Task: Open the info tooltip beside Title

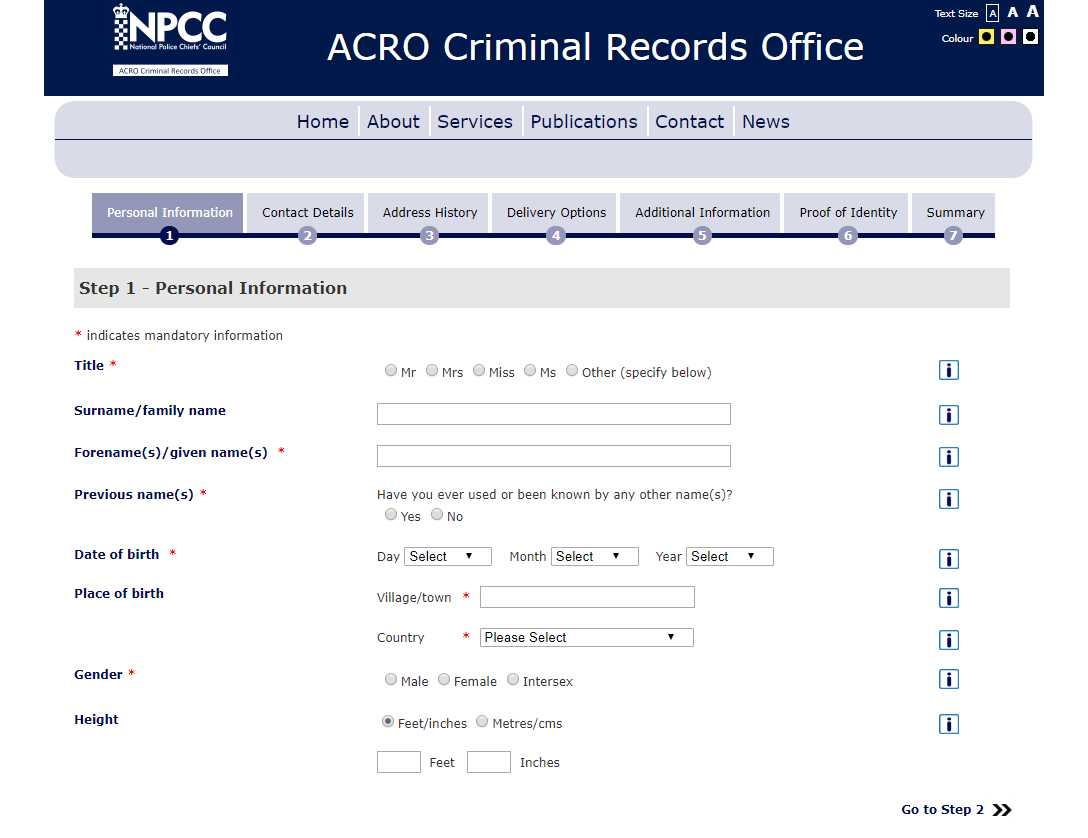Action: tap(948, 369)
